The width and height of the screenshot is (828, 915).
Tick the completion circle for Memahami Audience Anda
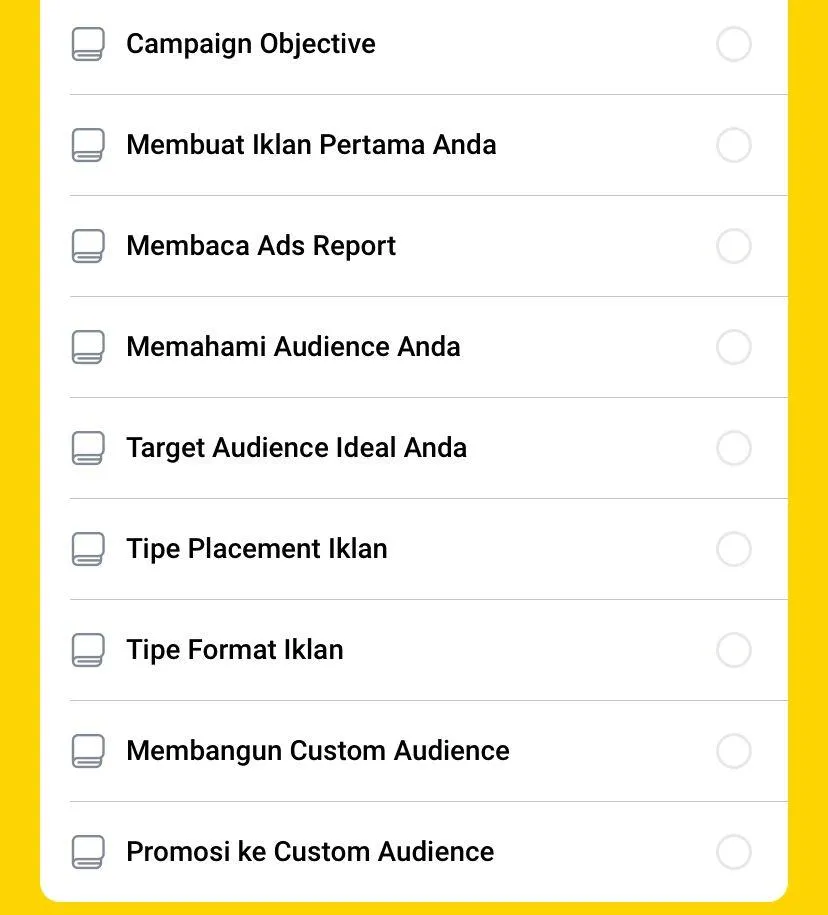click(x=733, y=347)
